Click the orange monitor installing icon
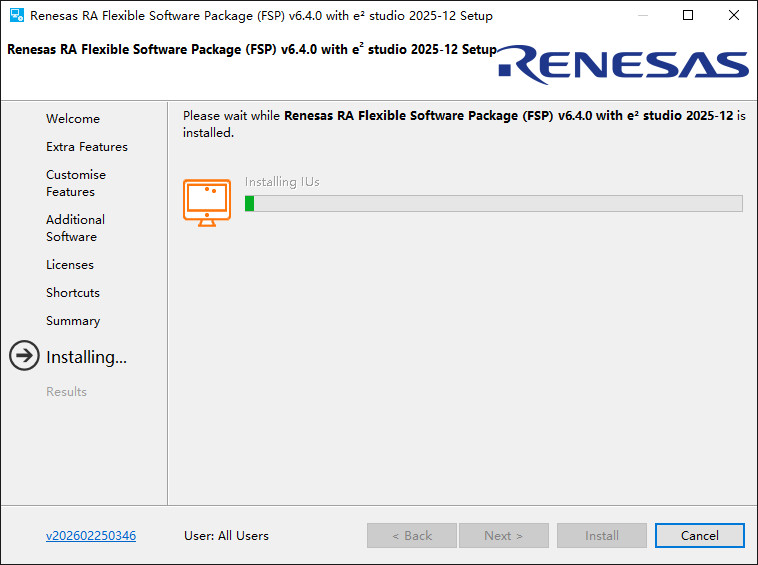The height and width of the screenshot is (565, 758). 207,203
